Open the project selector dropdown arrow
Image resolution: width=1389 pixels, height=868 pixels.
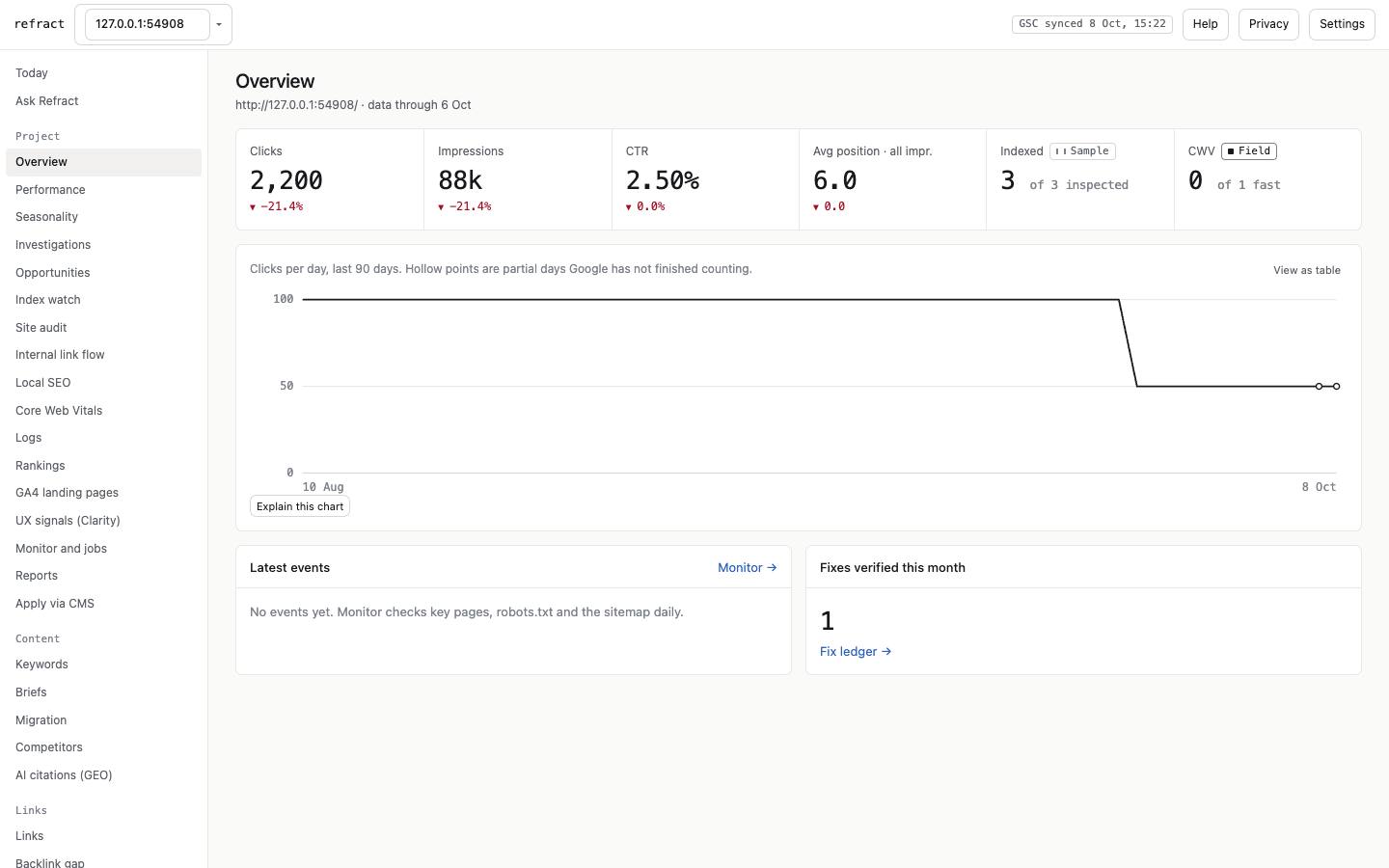coord(219,24)
